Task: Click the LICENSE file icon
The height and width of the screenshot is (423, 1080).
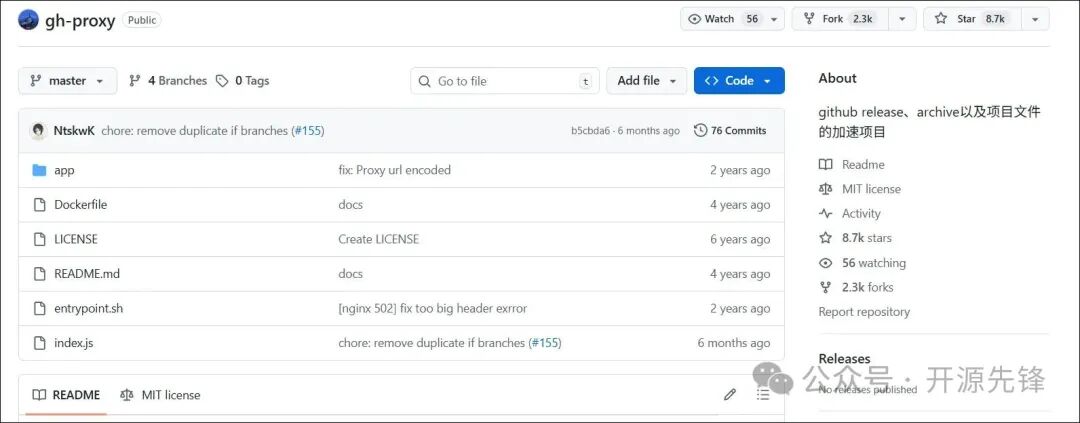Action: coord(39,239)
